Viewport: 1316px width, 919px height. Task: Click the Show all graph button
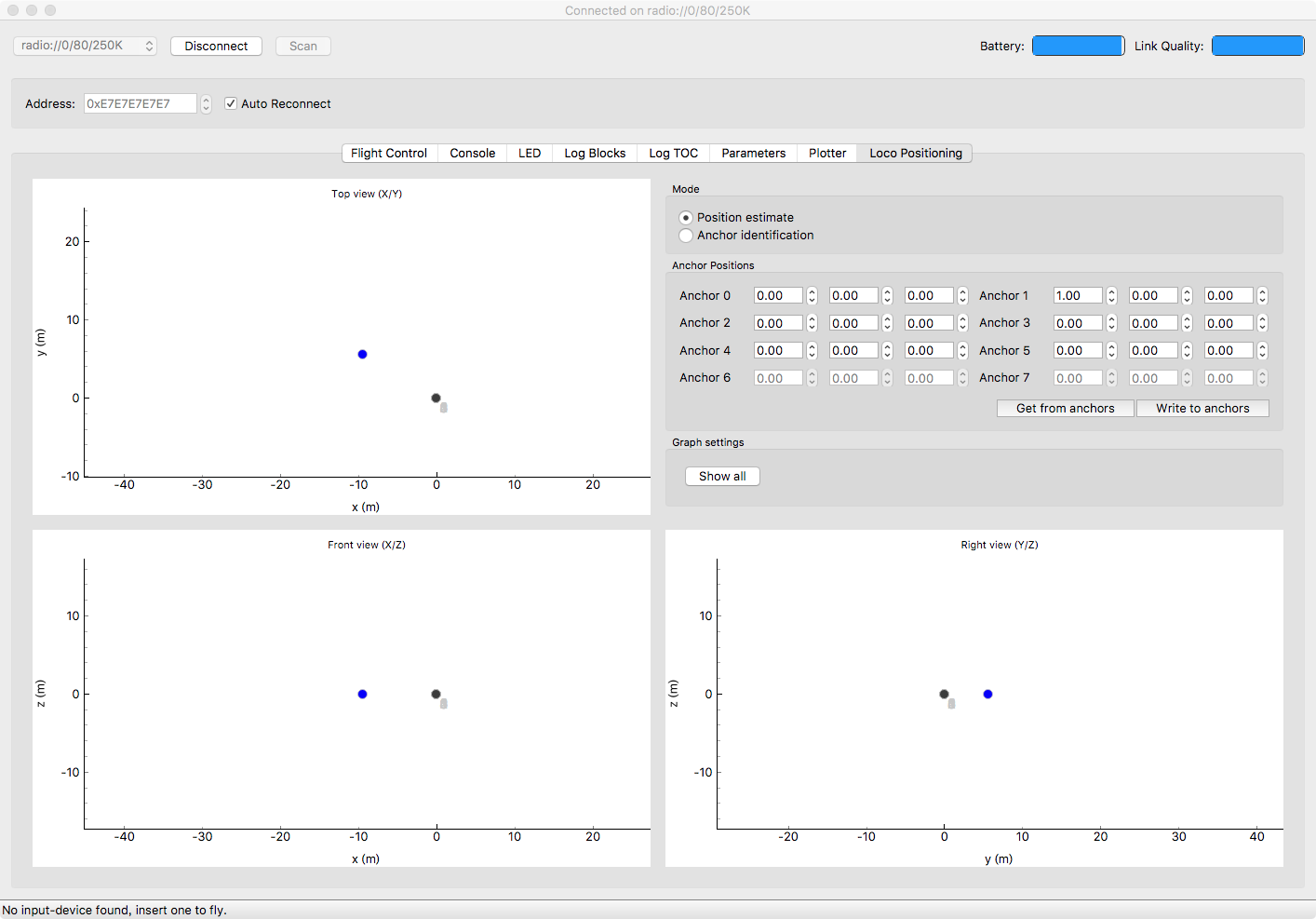[722, 476]
